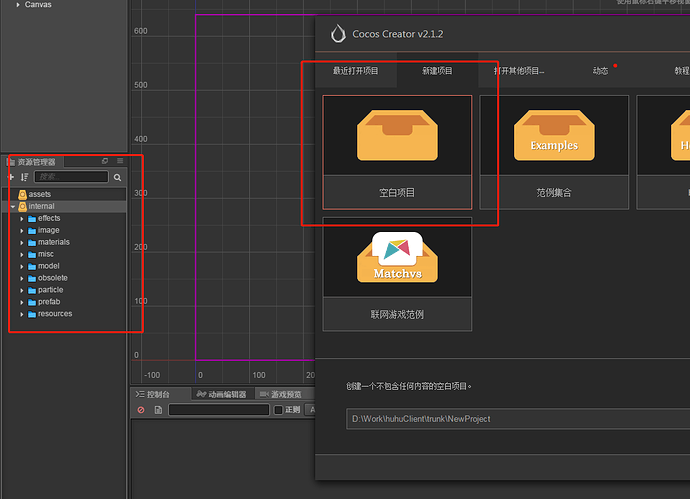Screen dimensions: 690x499
Task: Expand the misc folder
Action: click(x=22, y=254)
